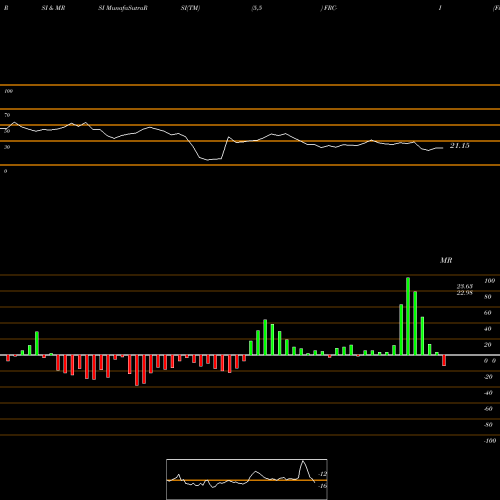Click the -12 label in the mini chart
The width and height of the screenshot is (500, 500).
tap(323, 474)
